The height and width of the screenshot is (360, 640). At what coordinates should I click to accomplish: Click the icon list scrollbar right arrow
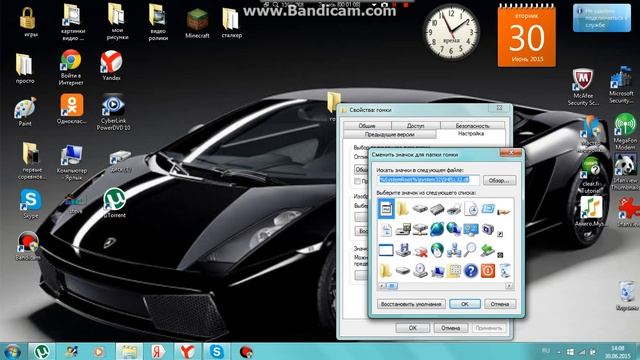click(x=509, y=286)
